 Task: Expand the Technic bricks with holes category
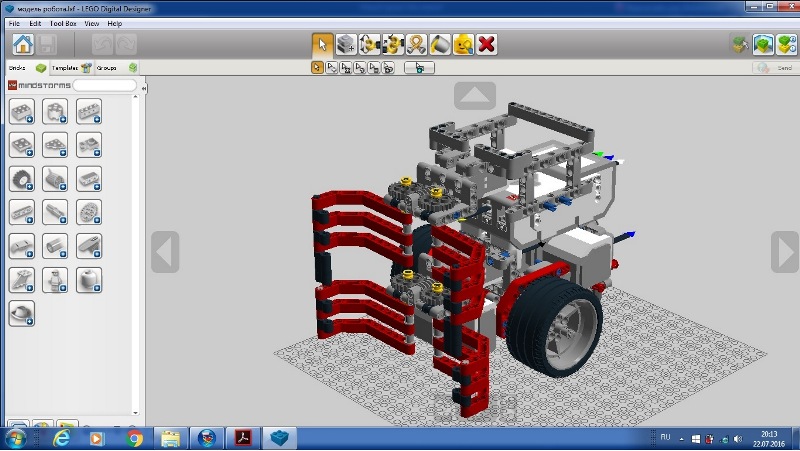point(89,112)
